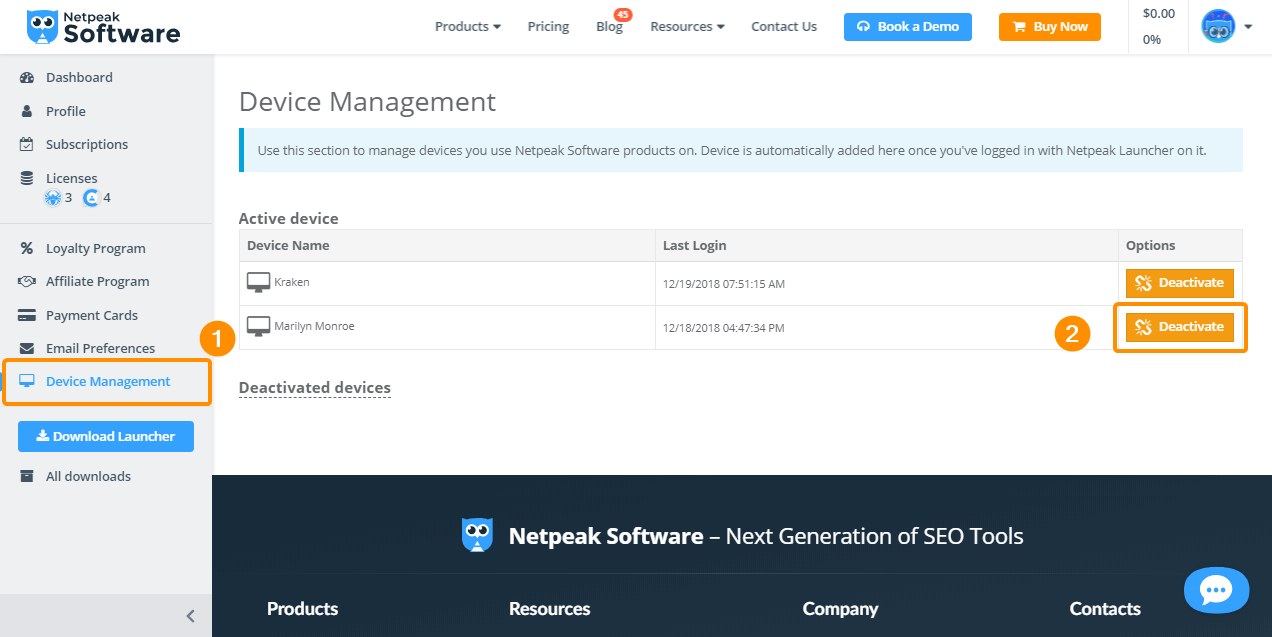
Task: Open the Blog link
Action: click(609, 27)
